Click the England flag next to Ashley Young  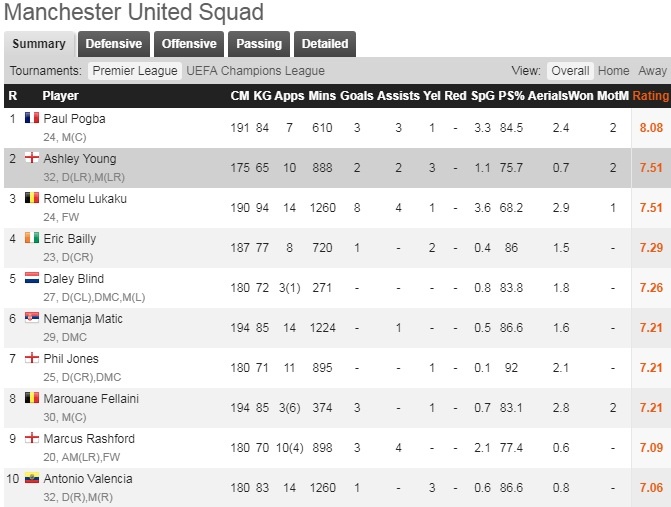tap(31, 158)
